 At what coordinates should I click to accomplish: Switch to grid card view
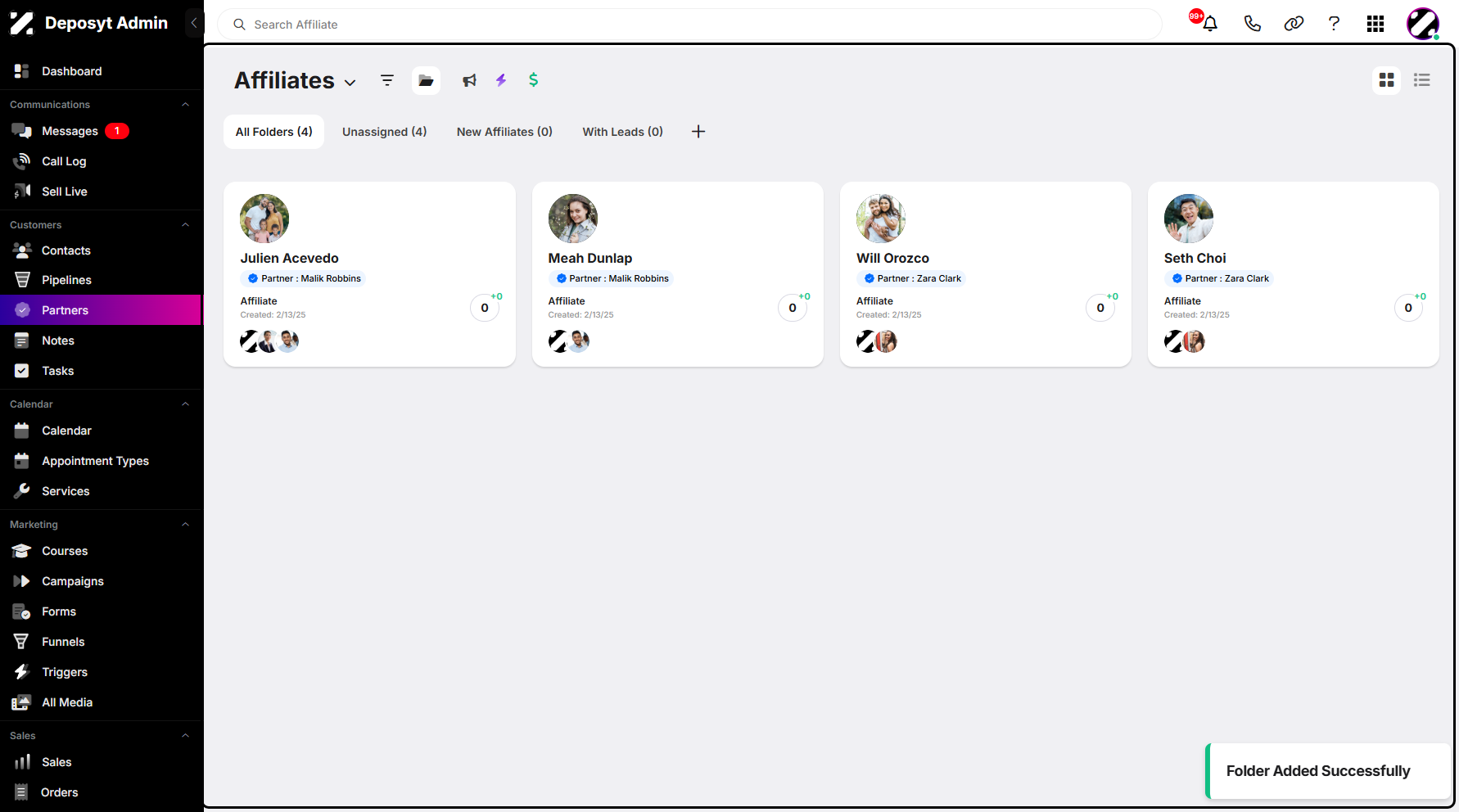click(1386, 80)
